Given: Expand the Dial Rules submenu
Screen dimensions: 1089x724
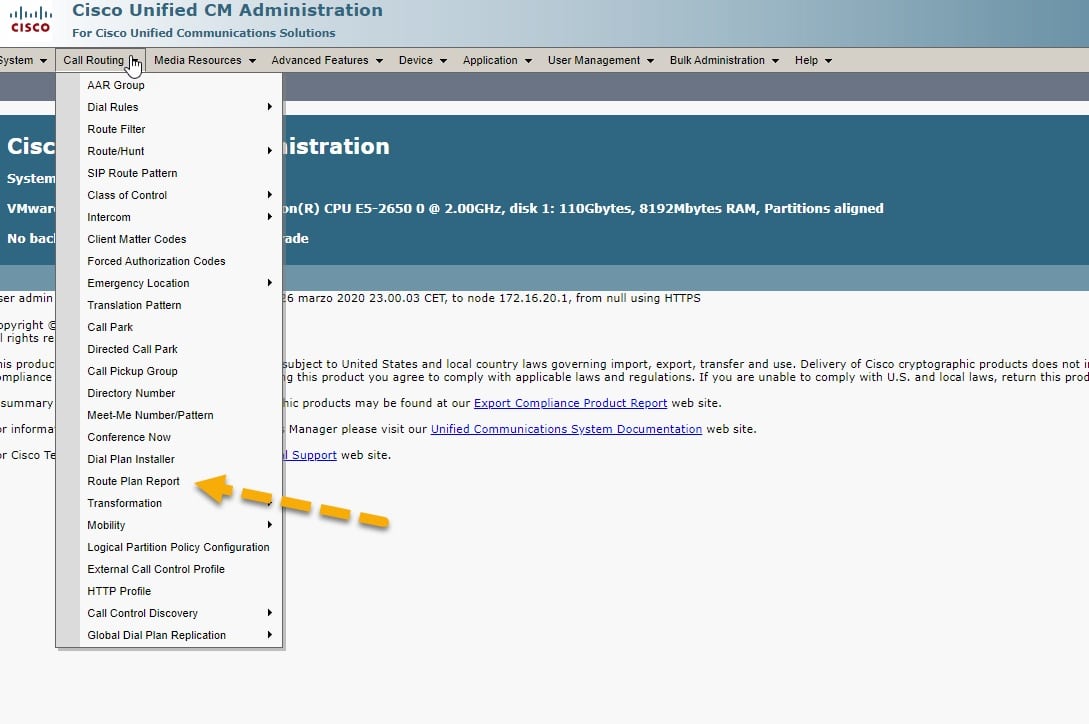Looking at the screenshot, I should pyautogui.click(x=181, y=107).
